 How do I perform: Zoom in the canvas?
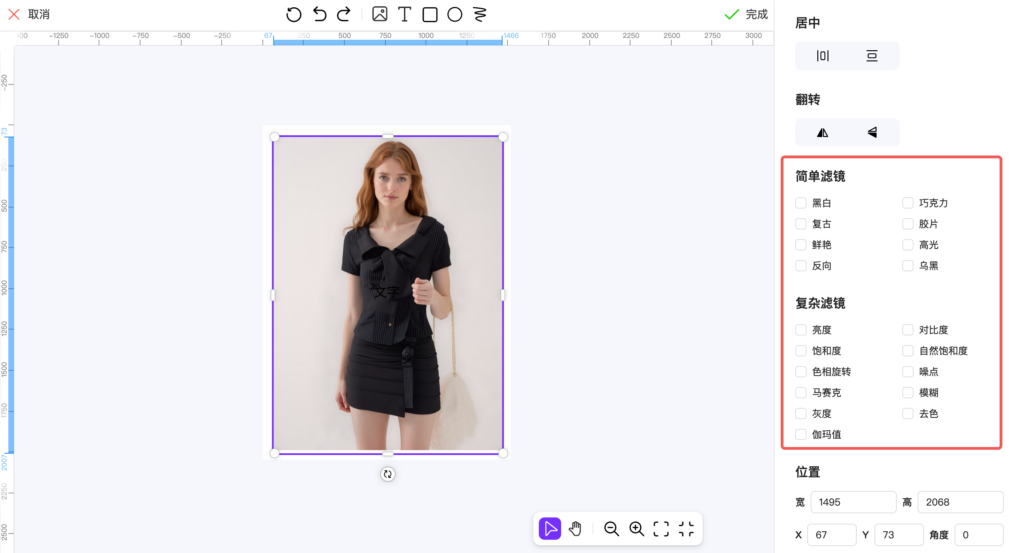637,529
